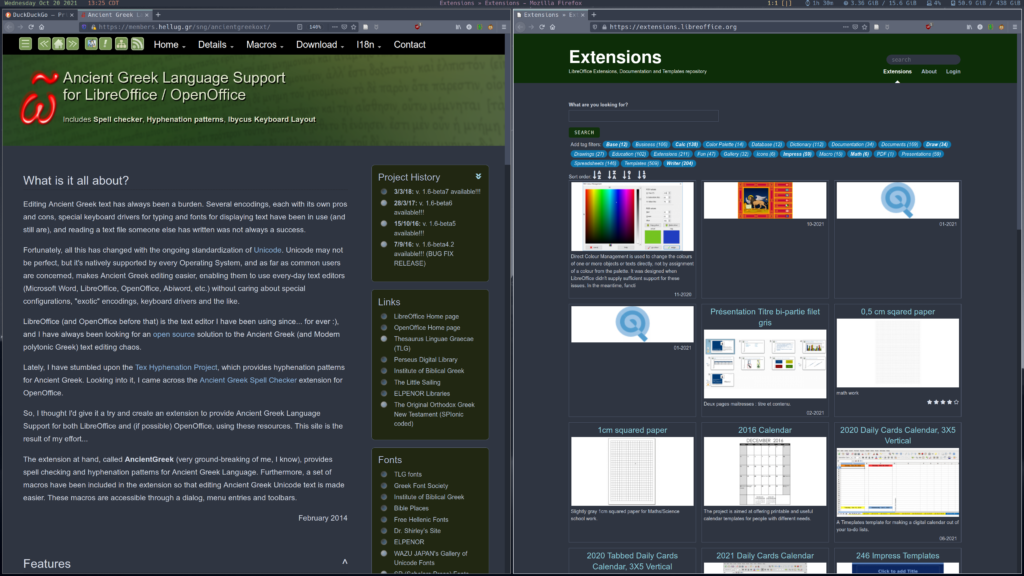Image resolution: width=1024 pixels, height=576 pixels.
Task: Collapse the Features section caret
Action: click(x=345, y=562)
